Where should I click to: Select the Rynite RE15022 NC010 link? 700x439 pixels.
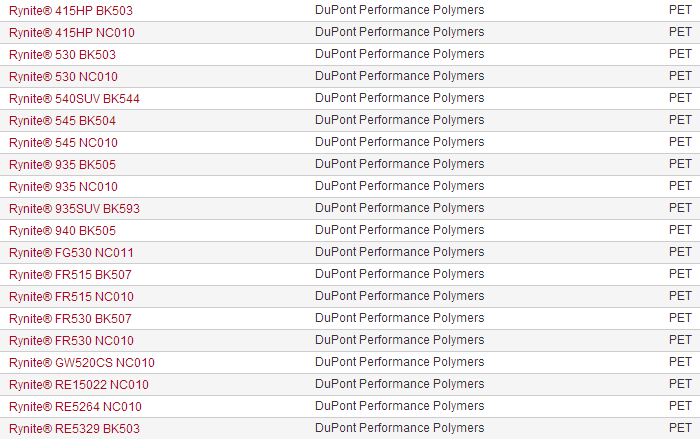(x=79, y=384)
